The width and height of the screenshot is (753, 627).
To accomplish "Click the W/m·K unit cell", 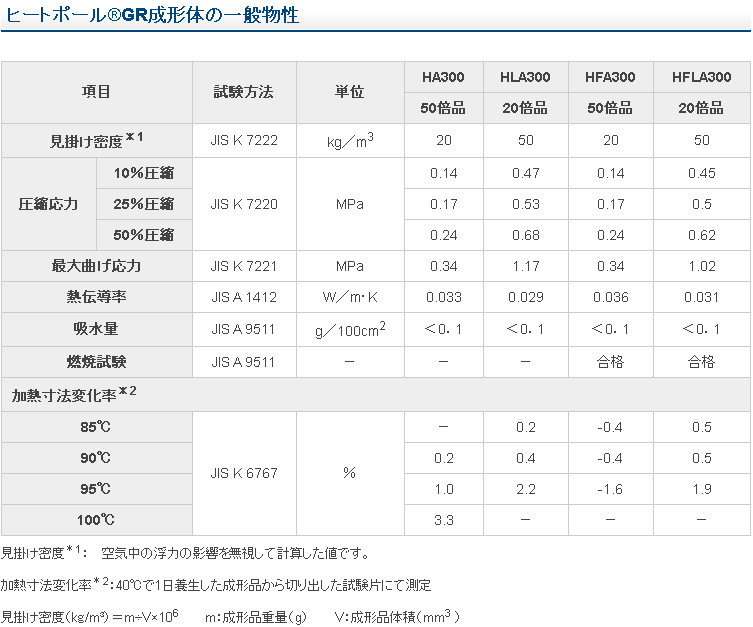I will tap(350, 297).
